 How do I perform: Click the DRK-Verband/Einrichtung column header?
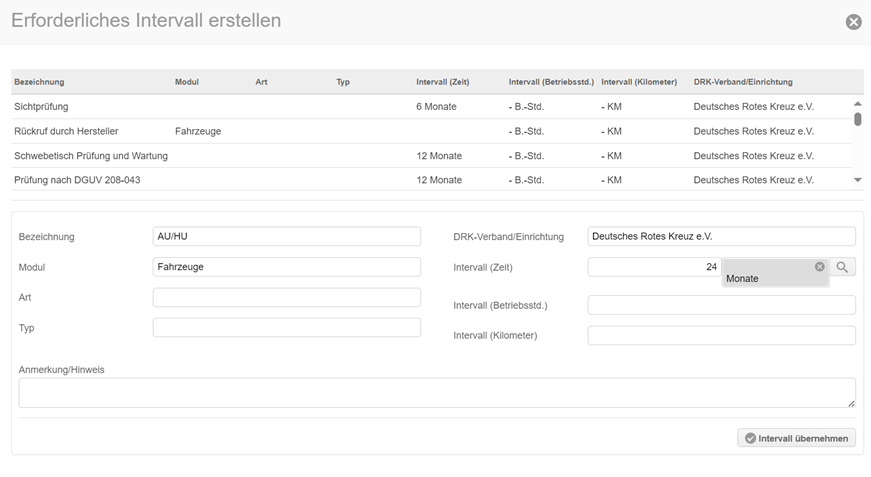(743, 82)
